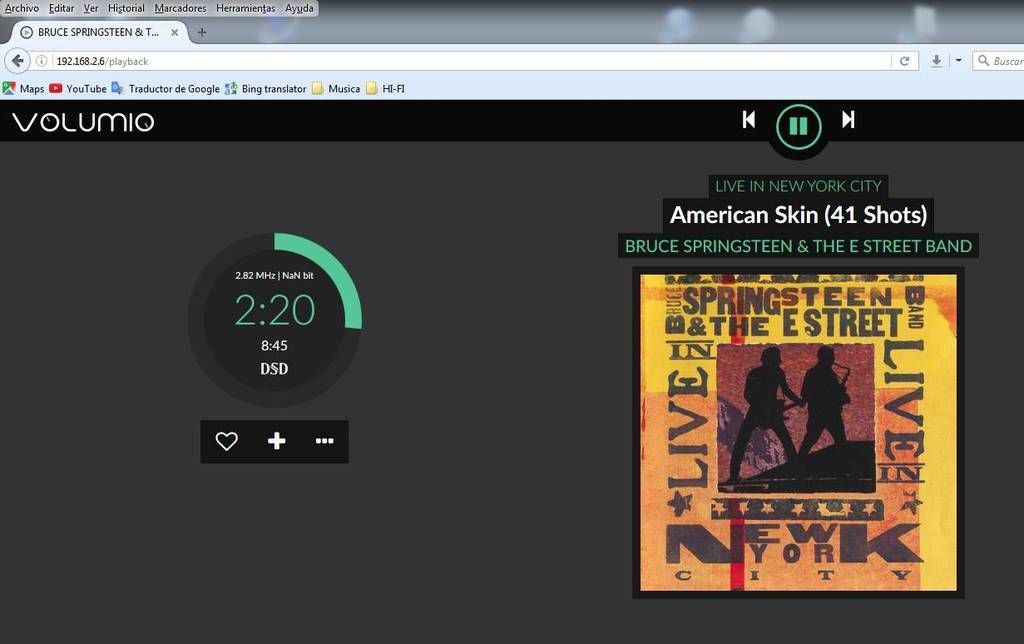
Task: Open the HI-FI bookmarks folder
Action: [x=385, y=88]
